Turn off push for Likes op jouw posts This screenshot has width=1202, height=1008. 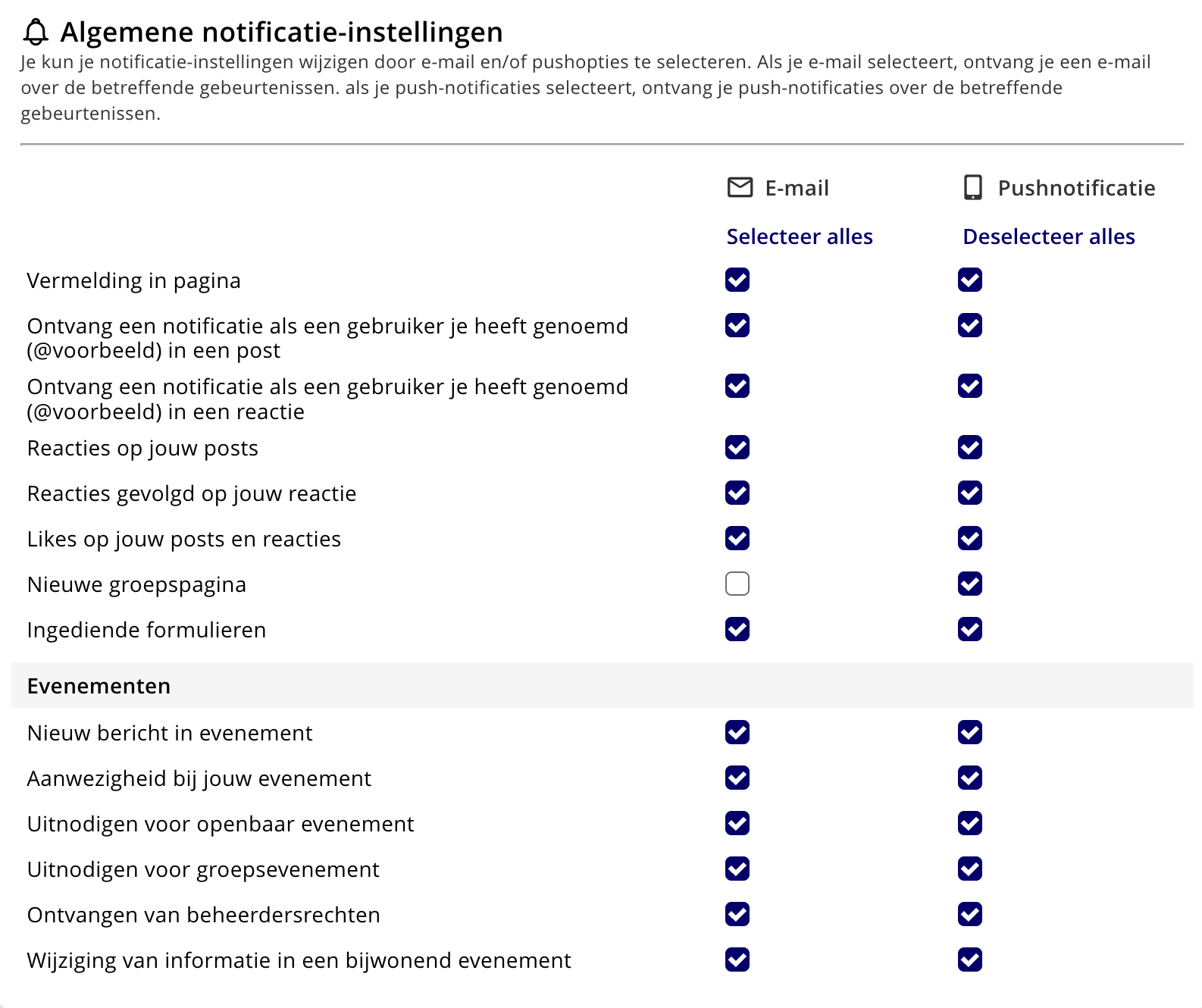pos(970,538)
